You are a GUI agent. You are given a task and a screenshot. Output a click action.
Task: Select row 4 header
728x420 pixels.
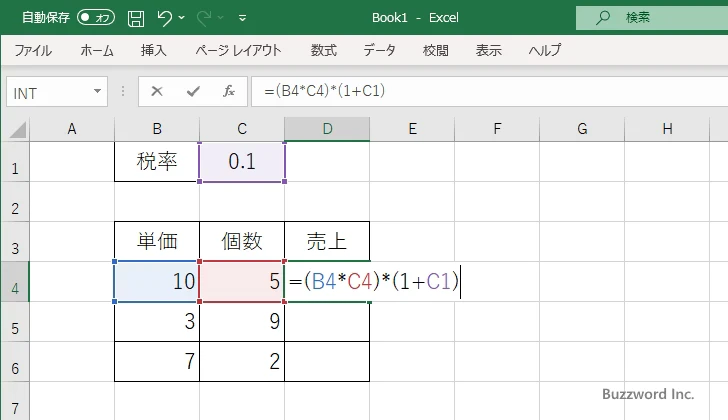click(15, 282)
